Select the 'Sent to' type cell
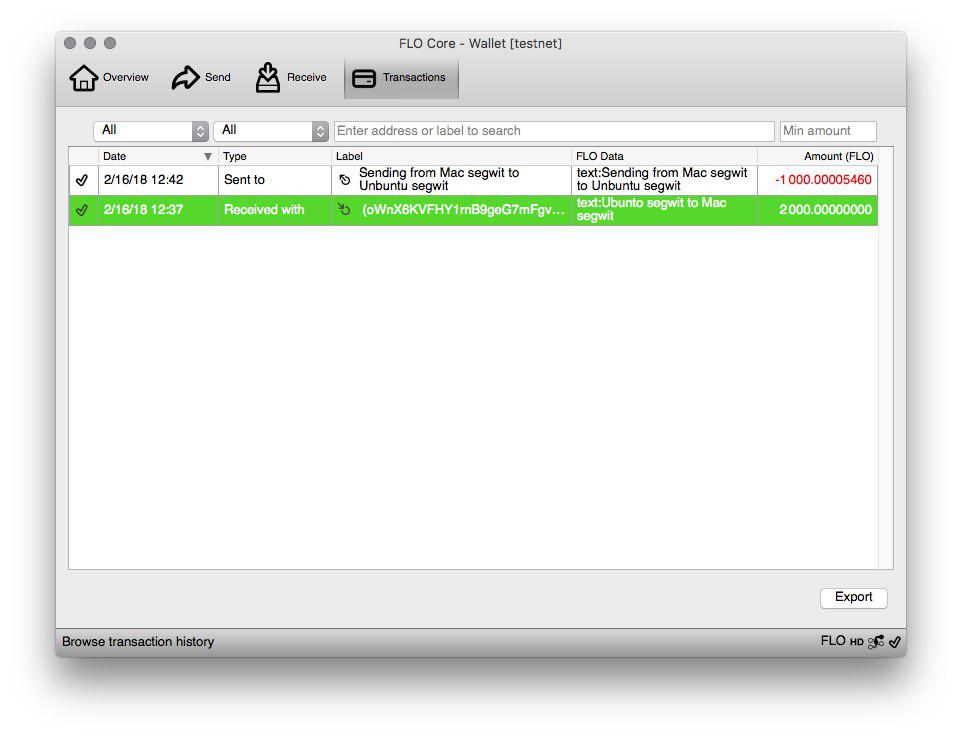This screenshot has width=962, height=737. click(274, 180)
